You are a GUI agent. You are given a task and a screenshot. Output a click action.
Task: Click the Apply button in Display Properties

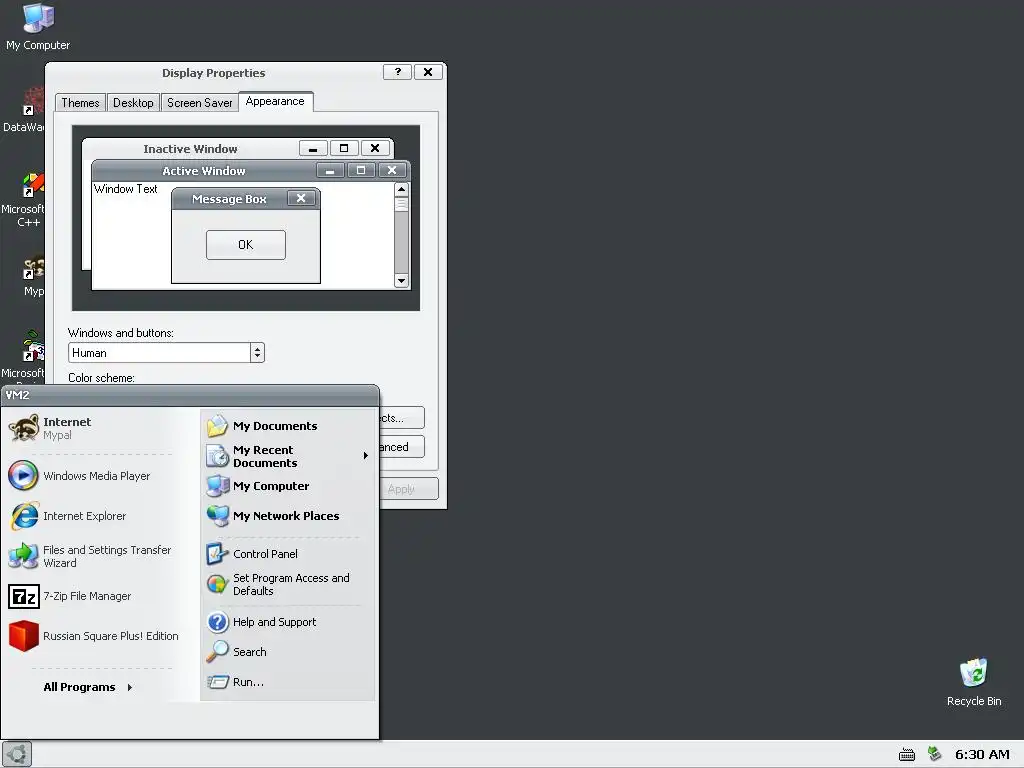408,488
